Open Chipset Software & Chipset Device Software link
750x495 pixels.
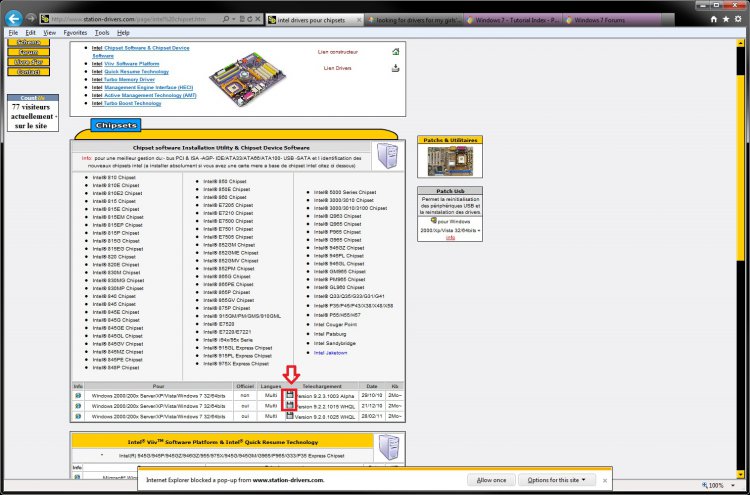tap(141, 52)
